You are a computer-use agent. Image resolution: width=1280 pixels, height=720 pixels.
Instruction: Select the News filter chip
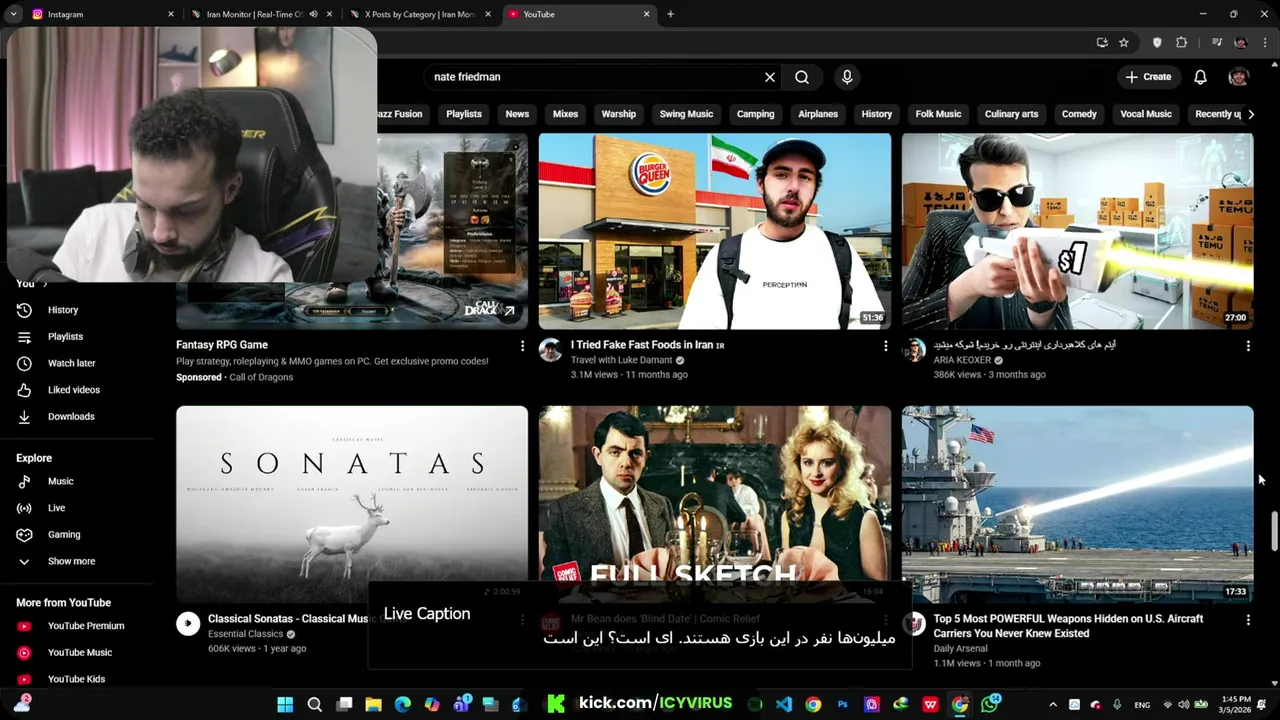point(517,114)
